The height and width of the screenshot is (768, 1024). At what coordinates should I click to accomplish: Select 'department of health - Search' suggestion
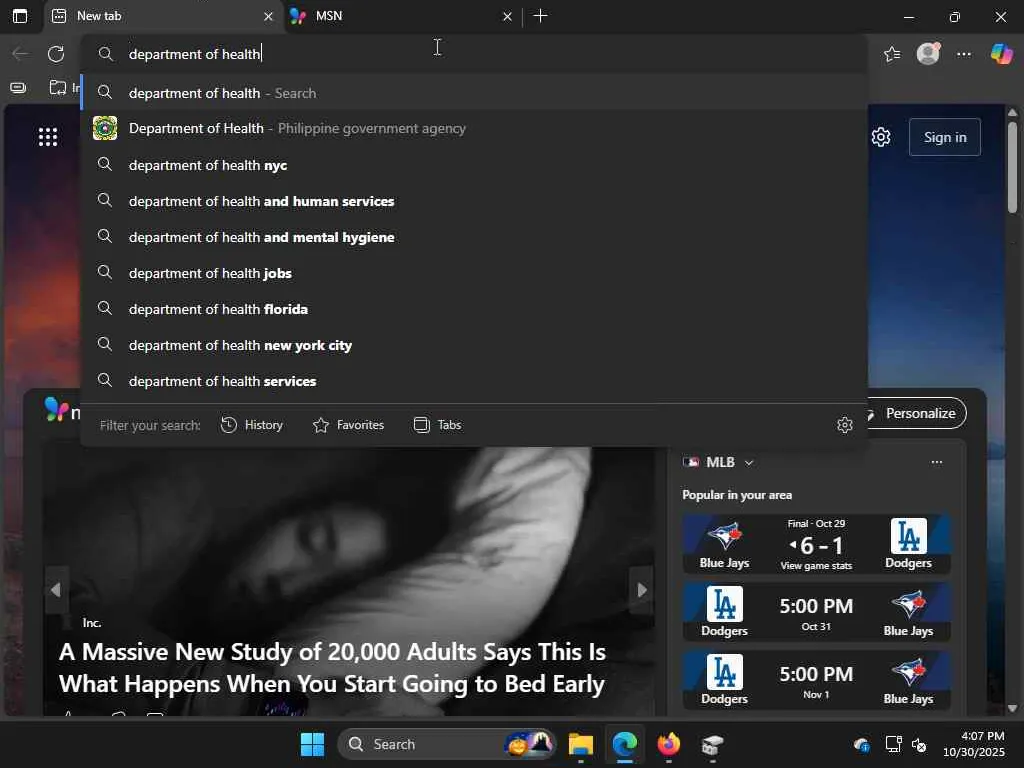click(474, 93)
